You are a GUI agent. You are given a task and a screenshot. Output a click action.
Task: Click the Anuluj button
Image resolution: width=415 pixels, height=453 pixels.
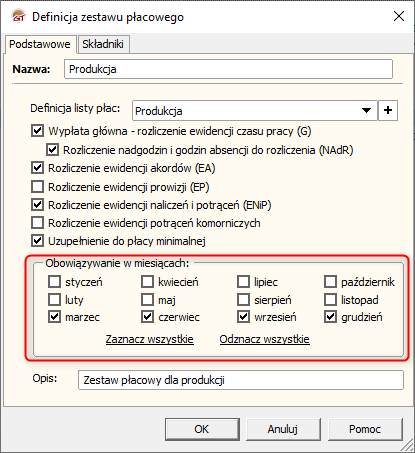coord(283,429)
